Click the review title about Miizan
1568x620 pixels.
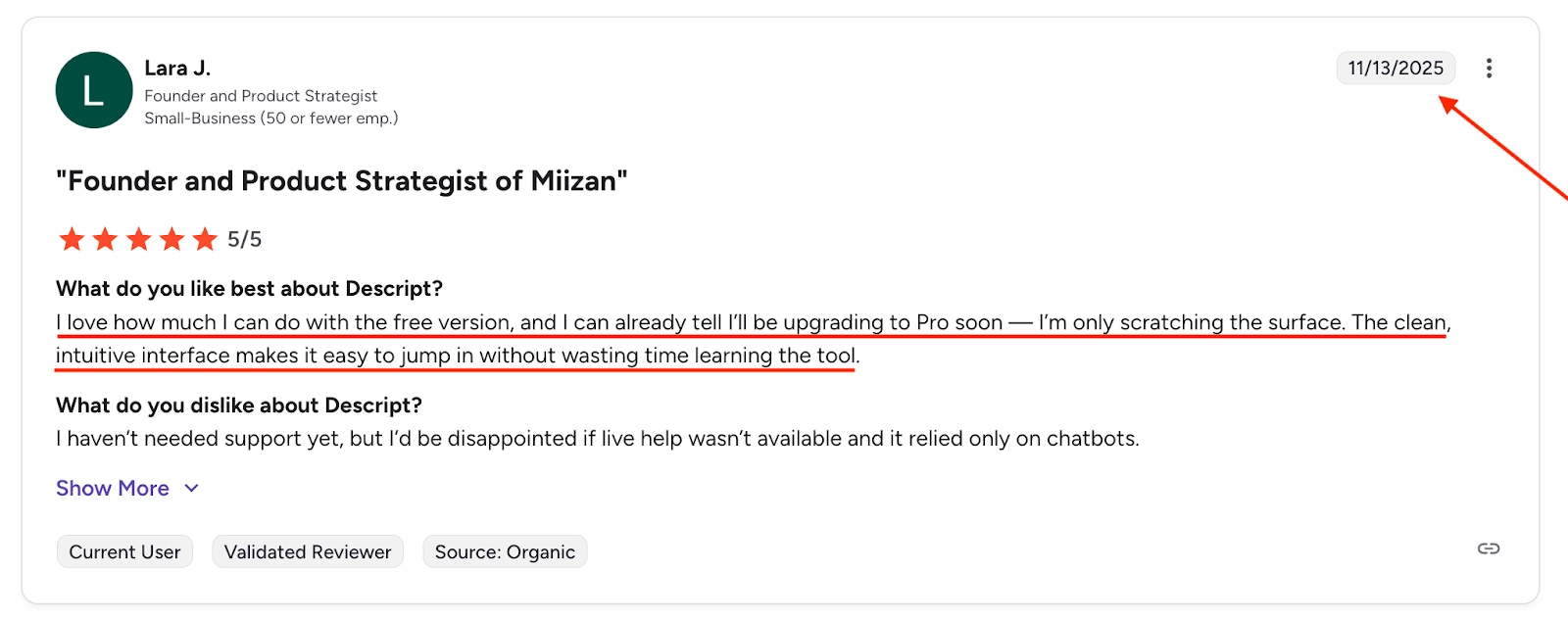point(341,180)
